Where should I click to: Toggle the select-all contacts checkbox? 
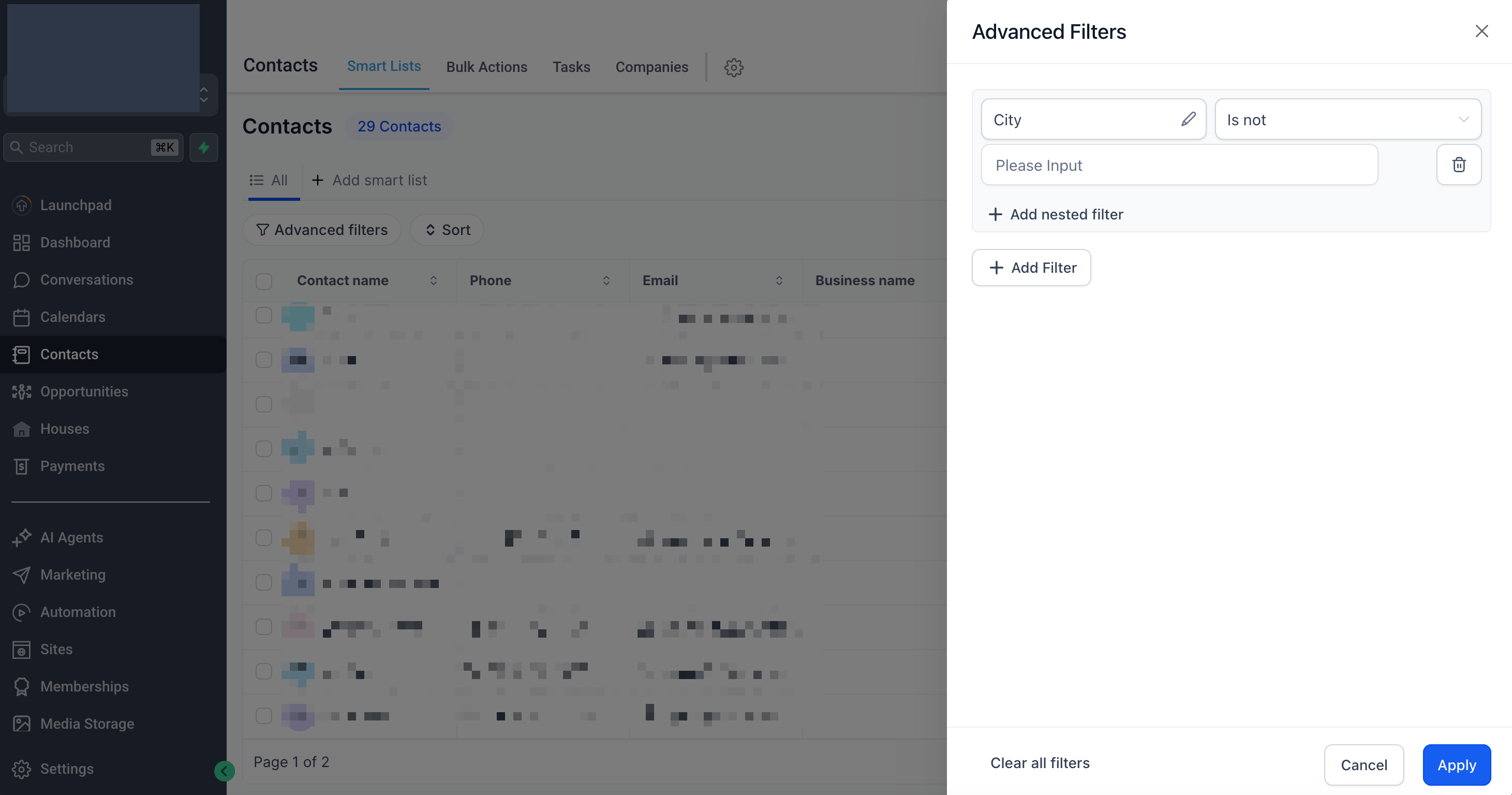(264, 281)
